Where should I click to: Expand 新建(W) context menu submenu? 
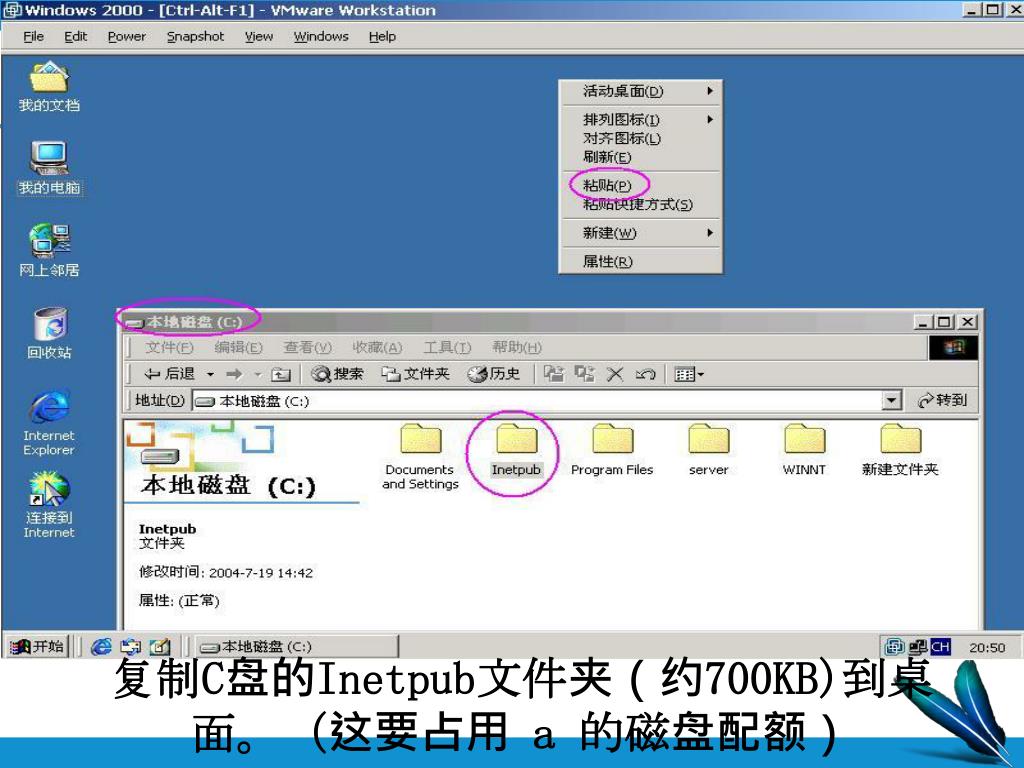641,233
